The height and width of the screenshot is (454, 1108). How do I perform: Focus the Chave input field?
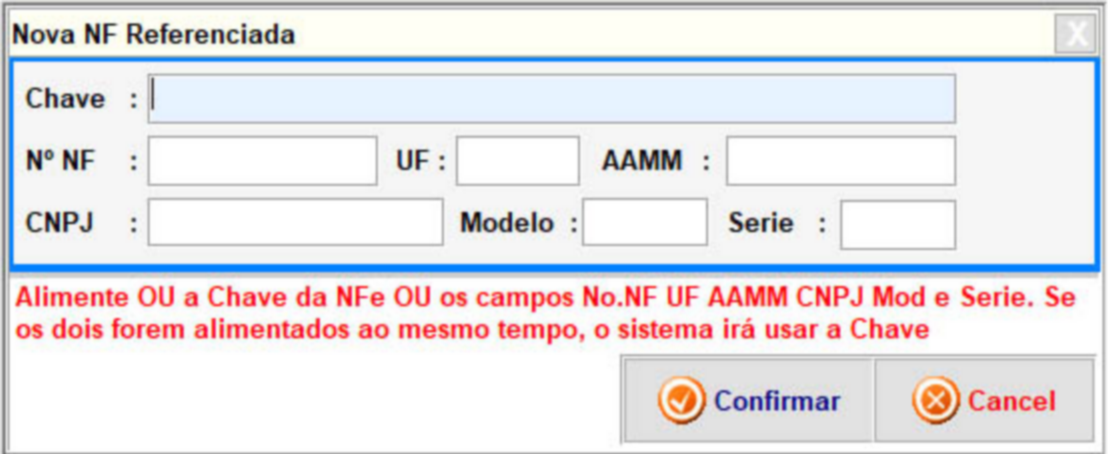point(551,98)
